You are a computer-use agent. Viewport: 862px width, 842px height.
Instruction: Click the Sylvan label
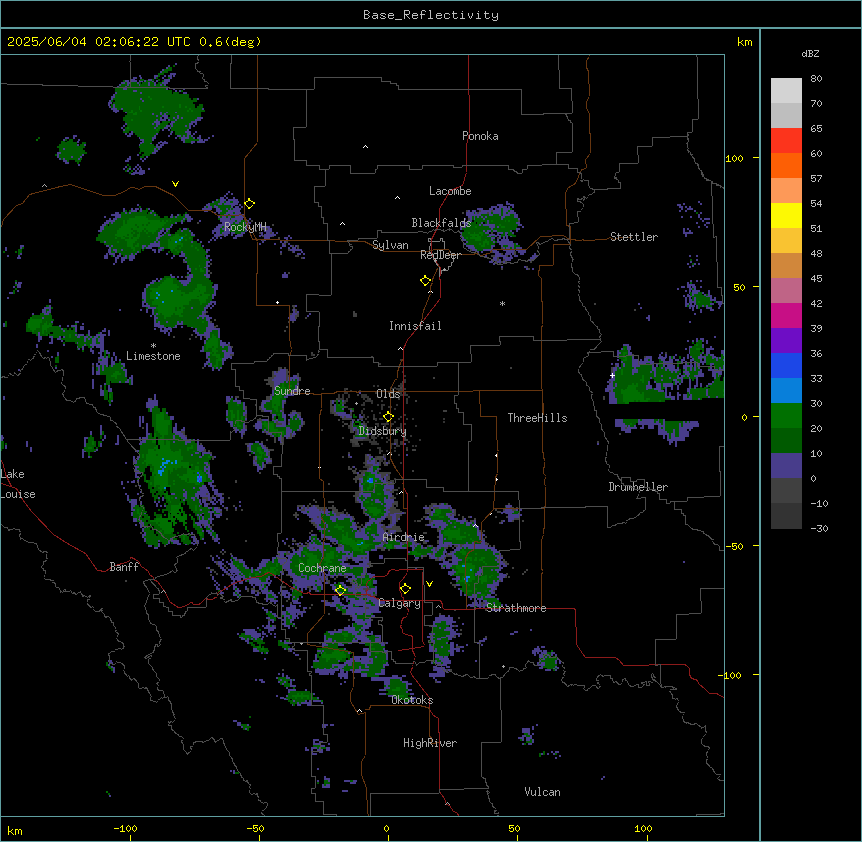tap(390, 245)
